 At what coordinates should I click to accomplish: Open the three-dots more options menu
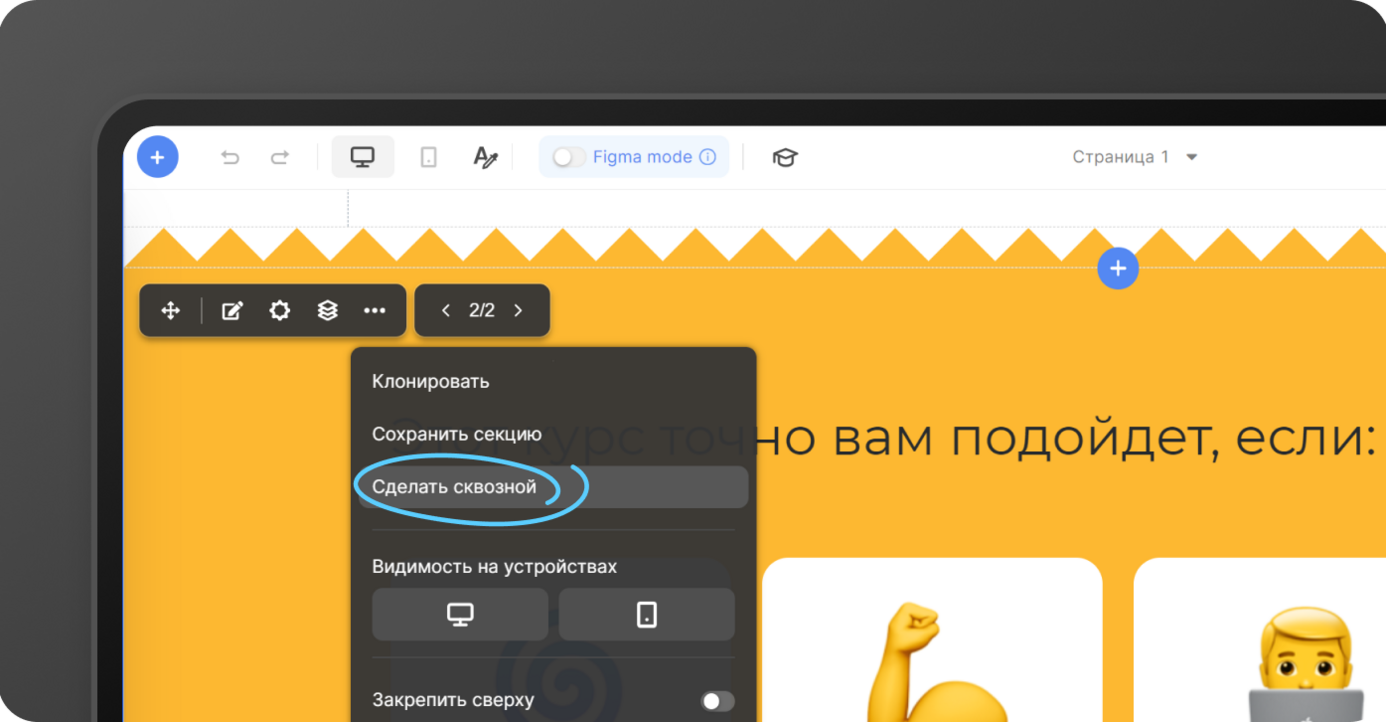pos(375,311)
